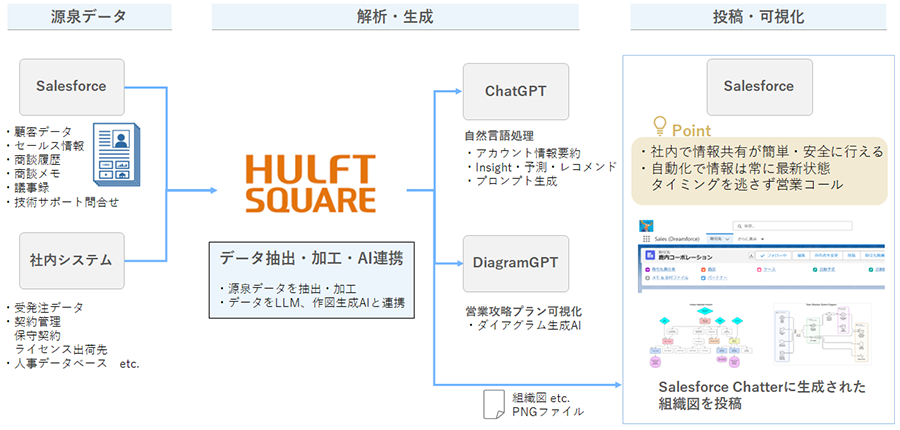Click the Salesforce search field

click(x=790, y=226)
